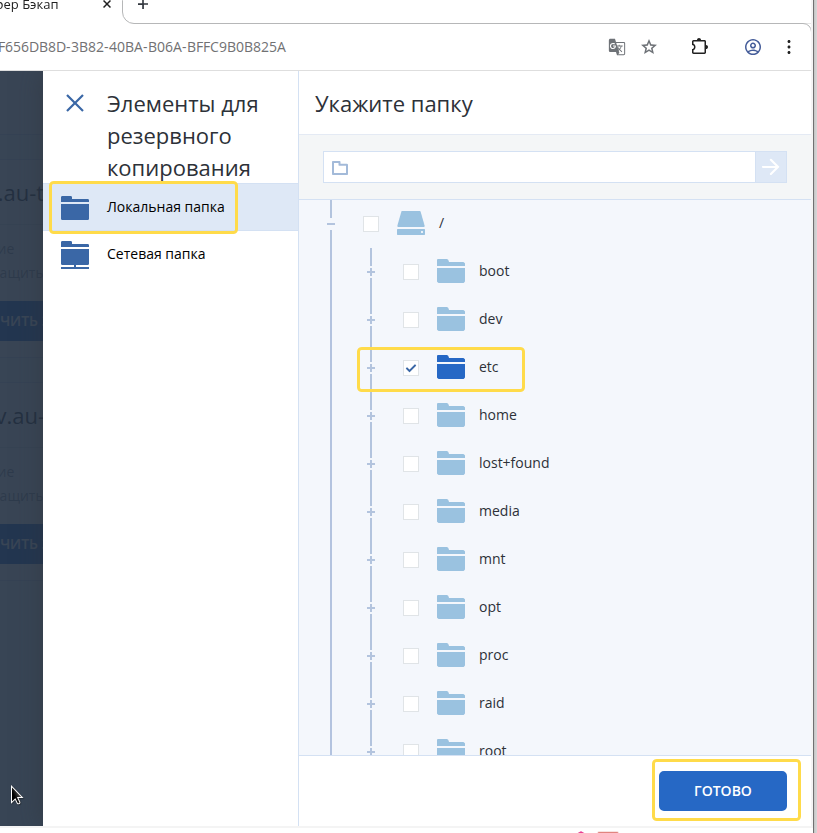Open the browser extensions puzzle icon
The height and width of the screenshot is (833, 817).
click(699, 47)
